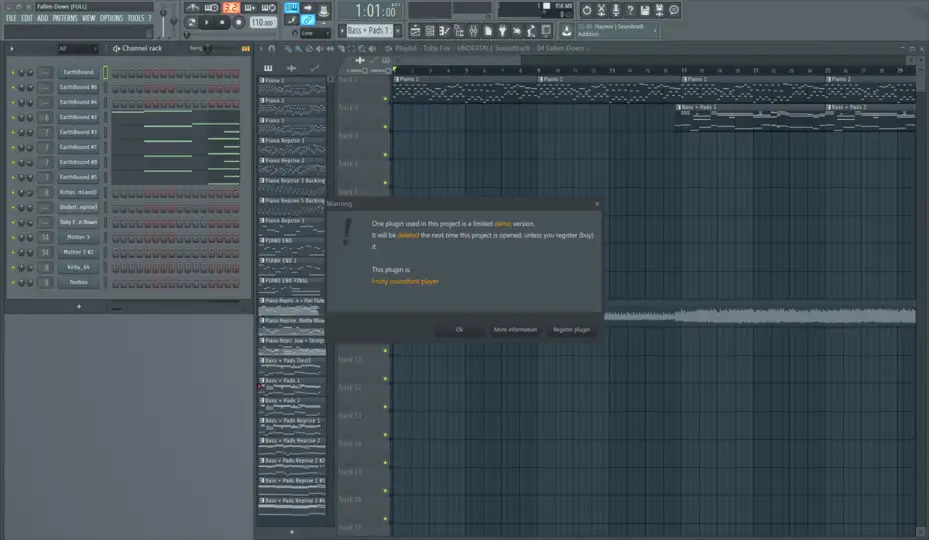Select the Piano Reprise 1 pattern
The width and height of the screenshot is (929, 540).
(291, 147)
